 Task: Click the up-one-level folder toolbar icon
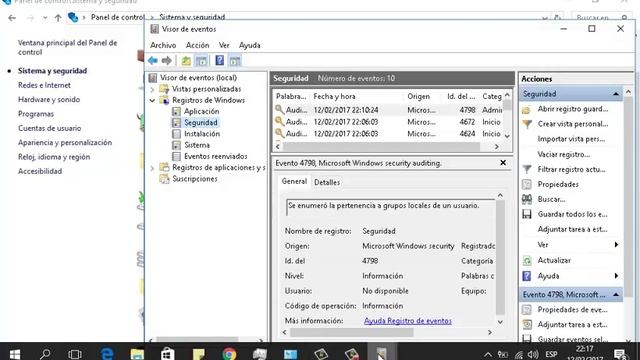186,61
